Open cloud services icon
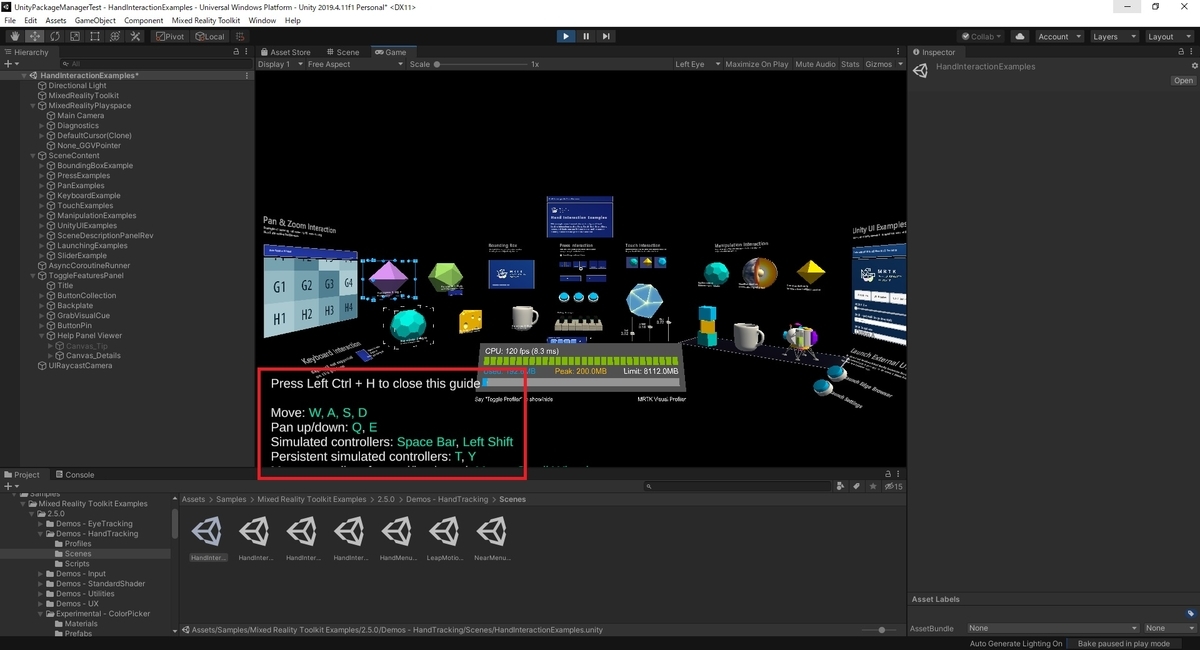 click(1020, 36)
